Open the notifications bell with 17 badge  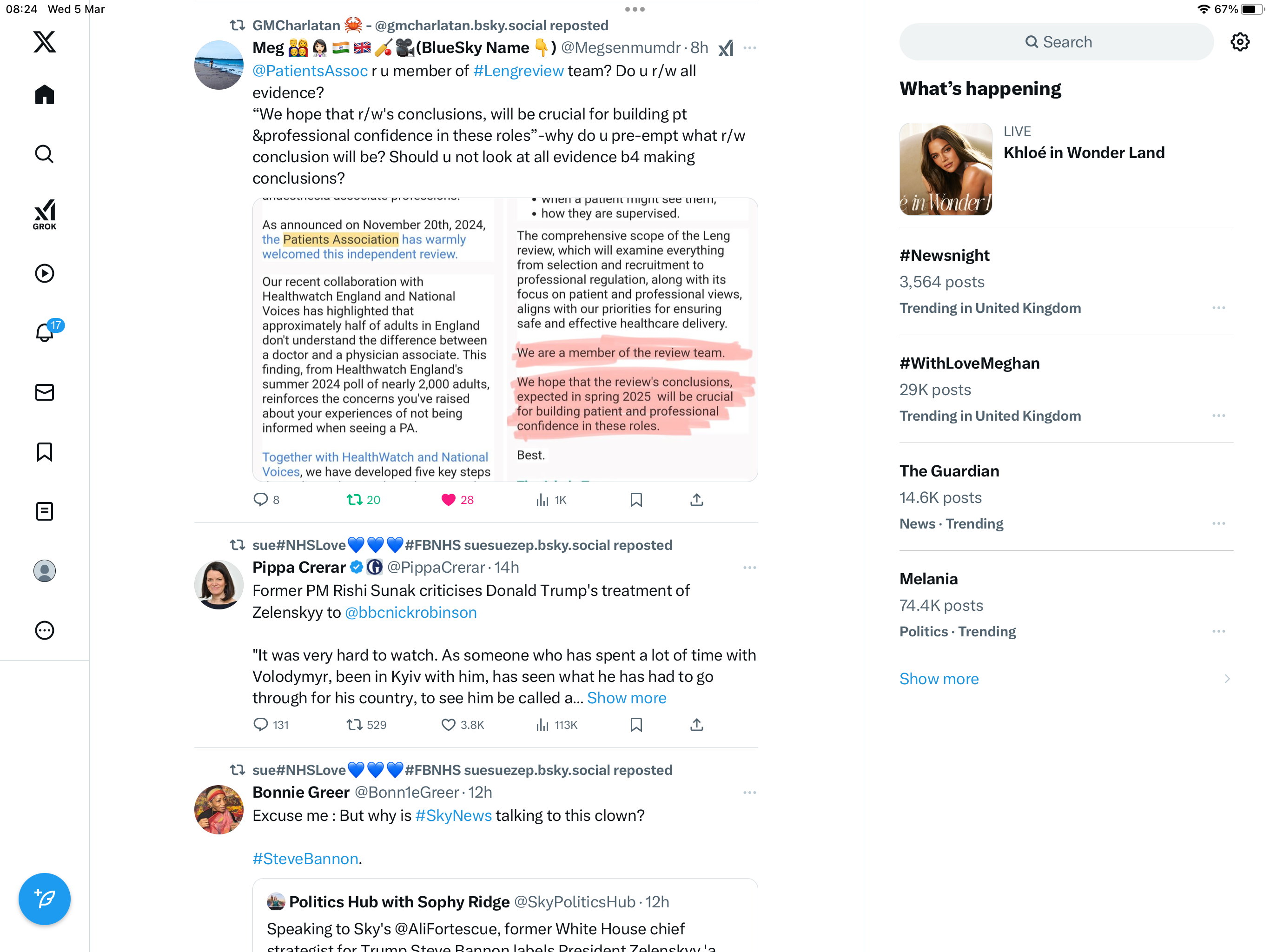pyautogui.click(x=45, y=332)
